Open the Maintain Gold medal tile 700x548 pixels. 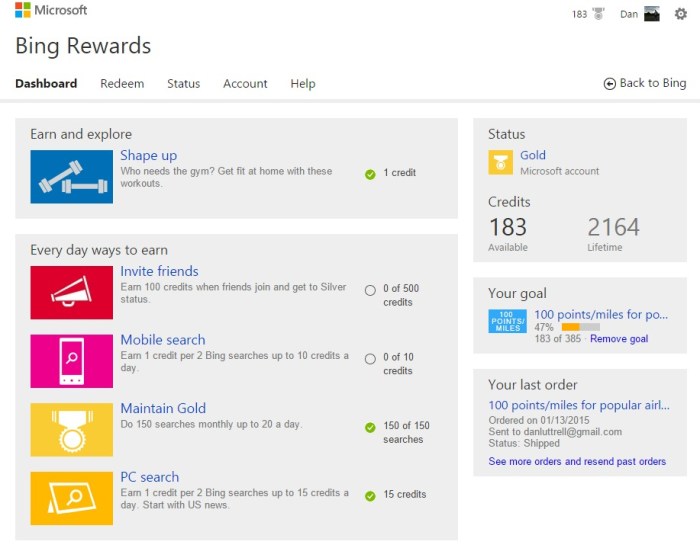click(x=71, y=430)
